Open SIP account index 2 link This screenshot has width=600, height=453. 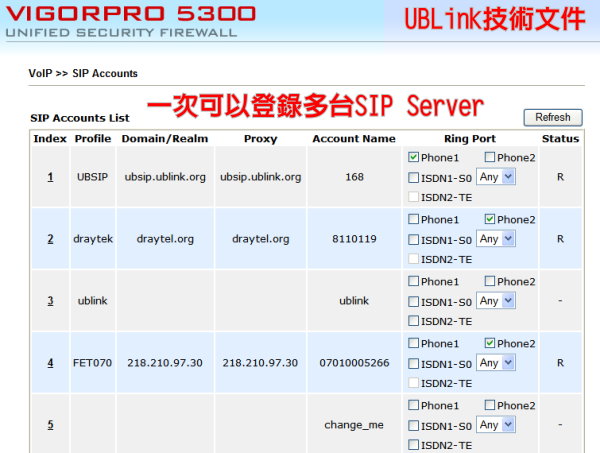click(x=50, y=239)
